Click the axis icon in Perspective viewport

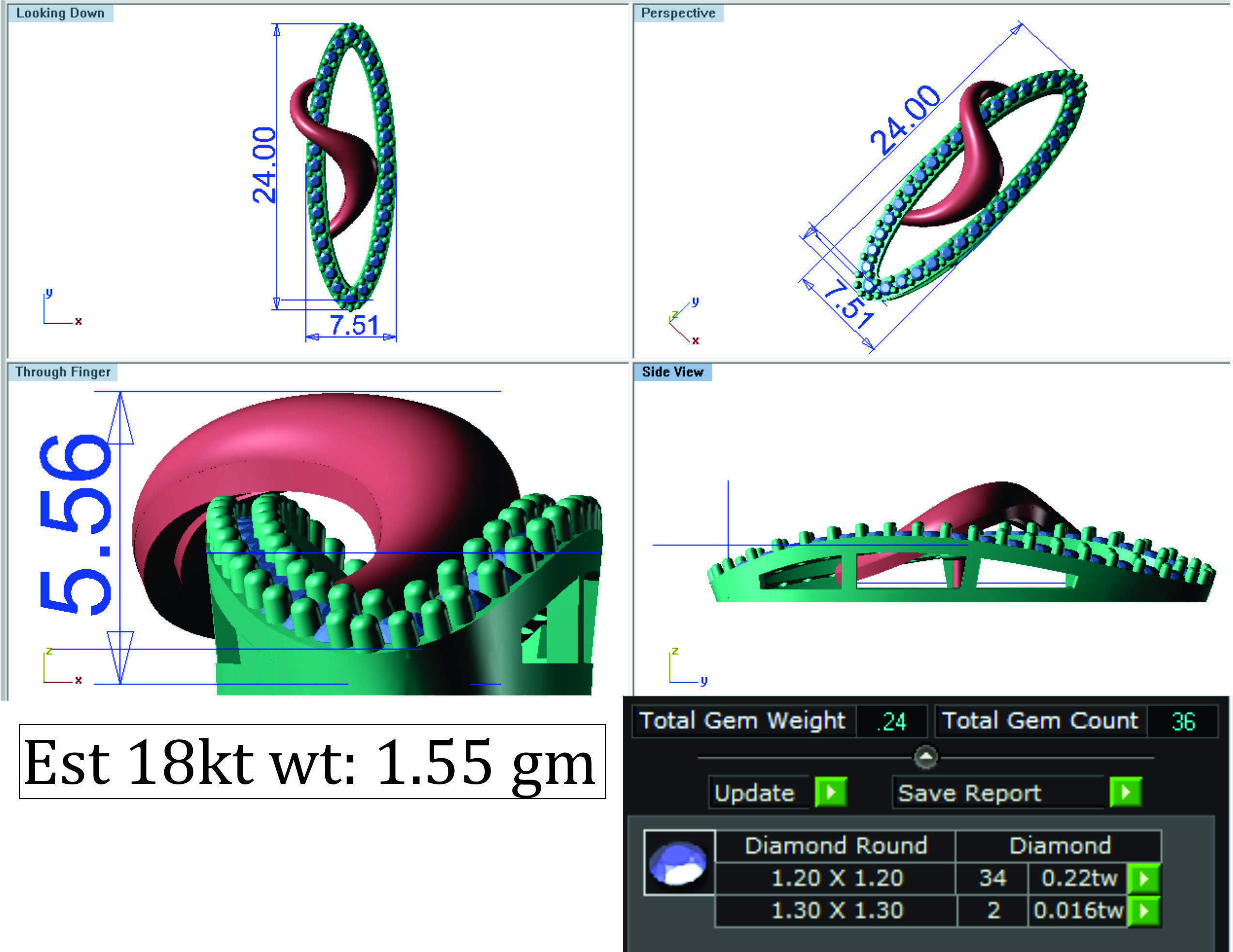pos(684,321)
